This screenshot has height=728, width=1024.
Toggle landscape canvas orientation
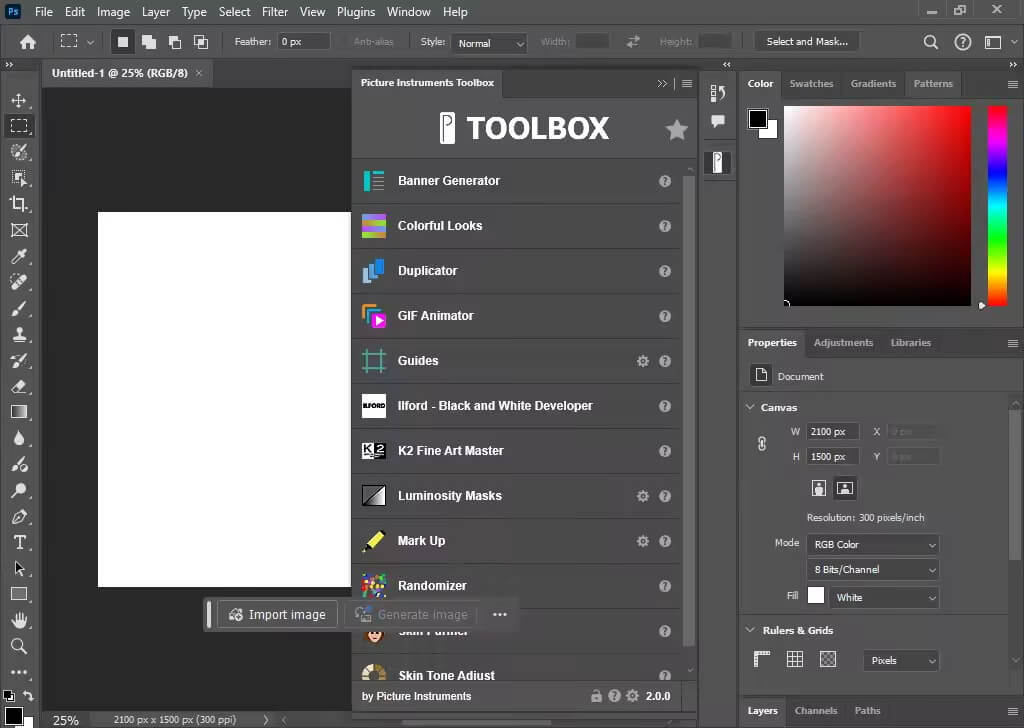844,488
